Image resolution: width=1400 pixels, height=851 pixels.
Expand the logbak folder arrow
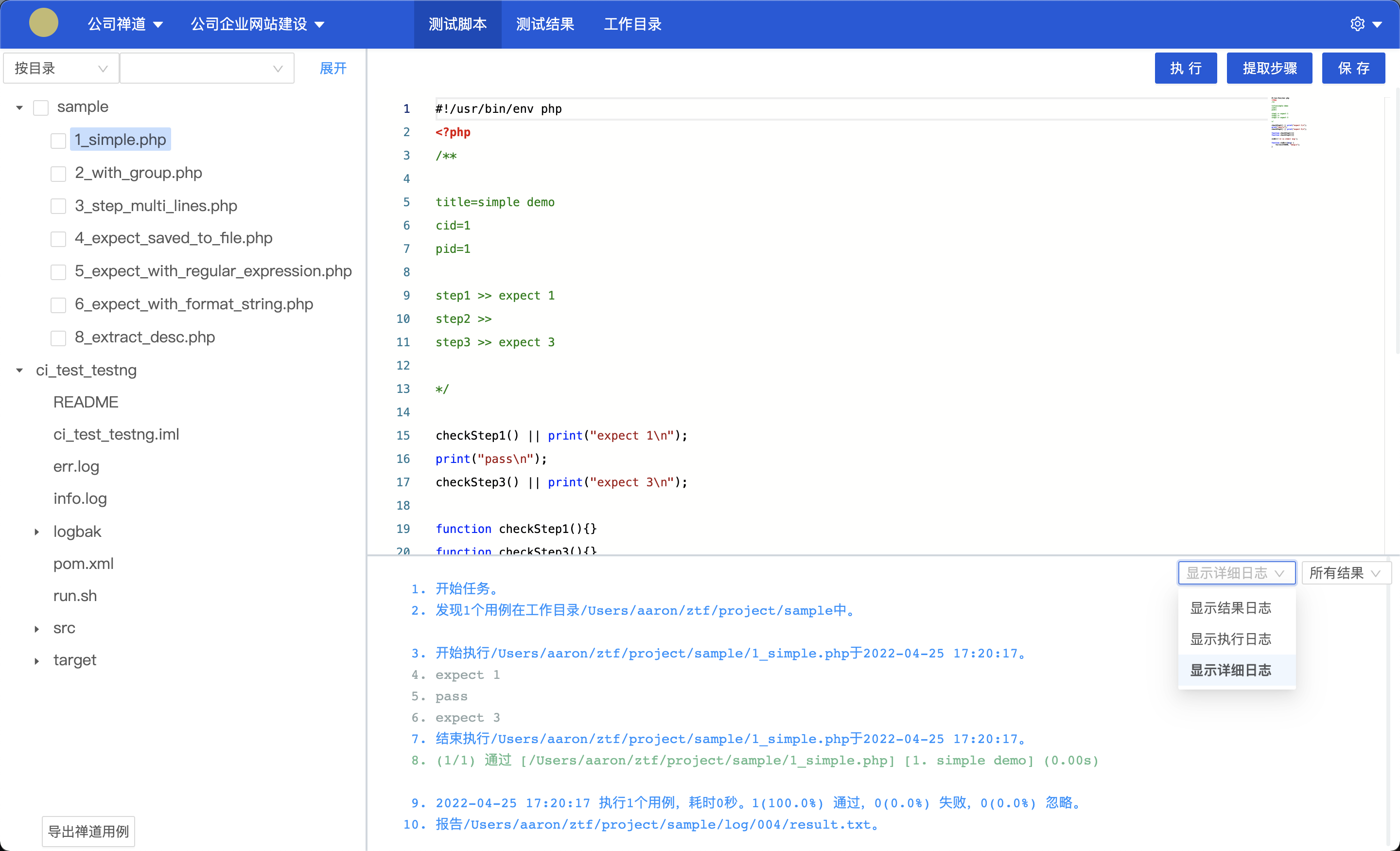tap(37, 532)
